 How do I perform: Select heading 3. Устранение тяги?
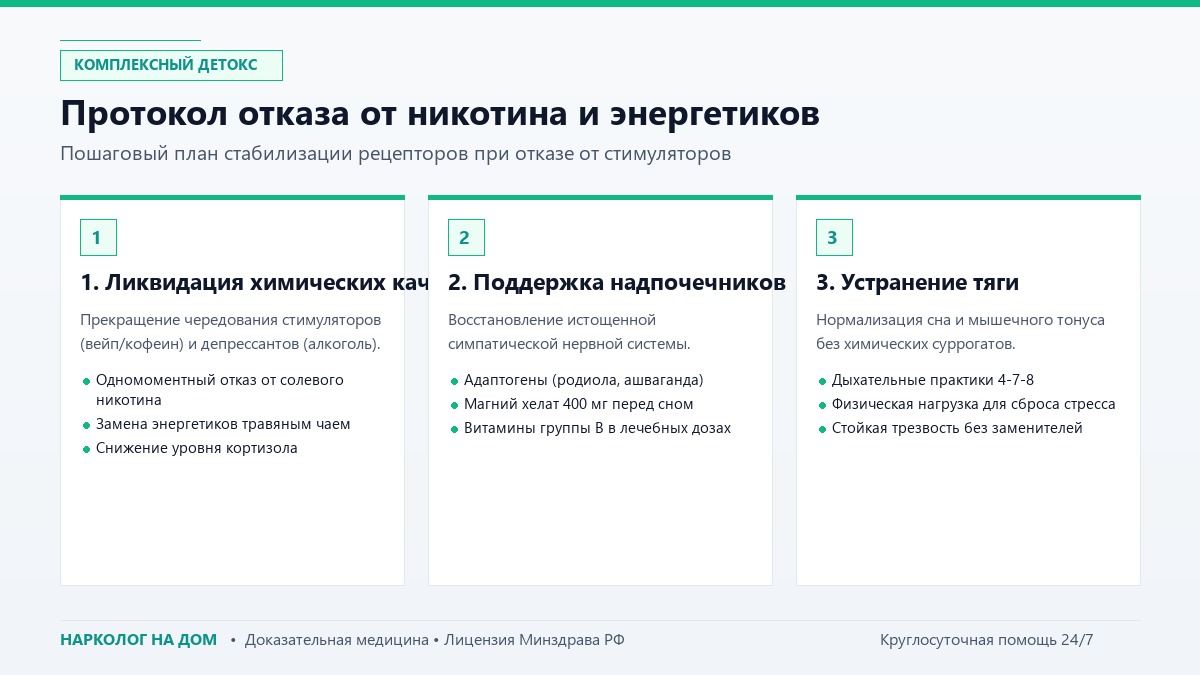(x=918, y=283)
